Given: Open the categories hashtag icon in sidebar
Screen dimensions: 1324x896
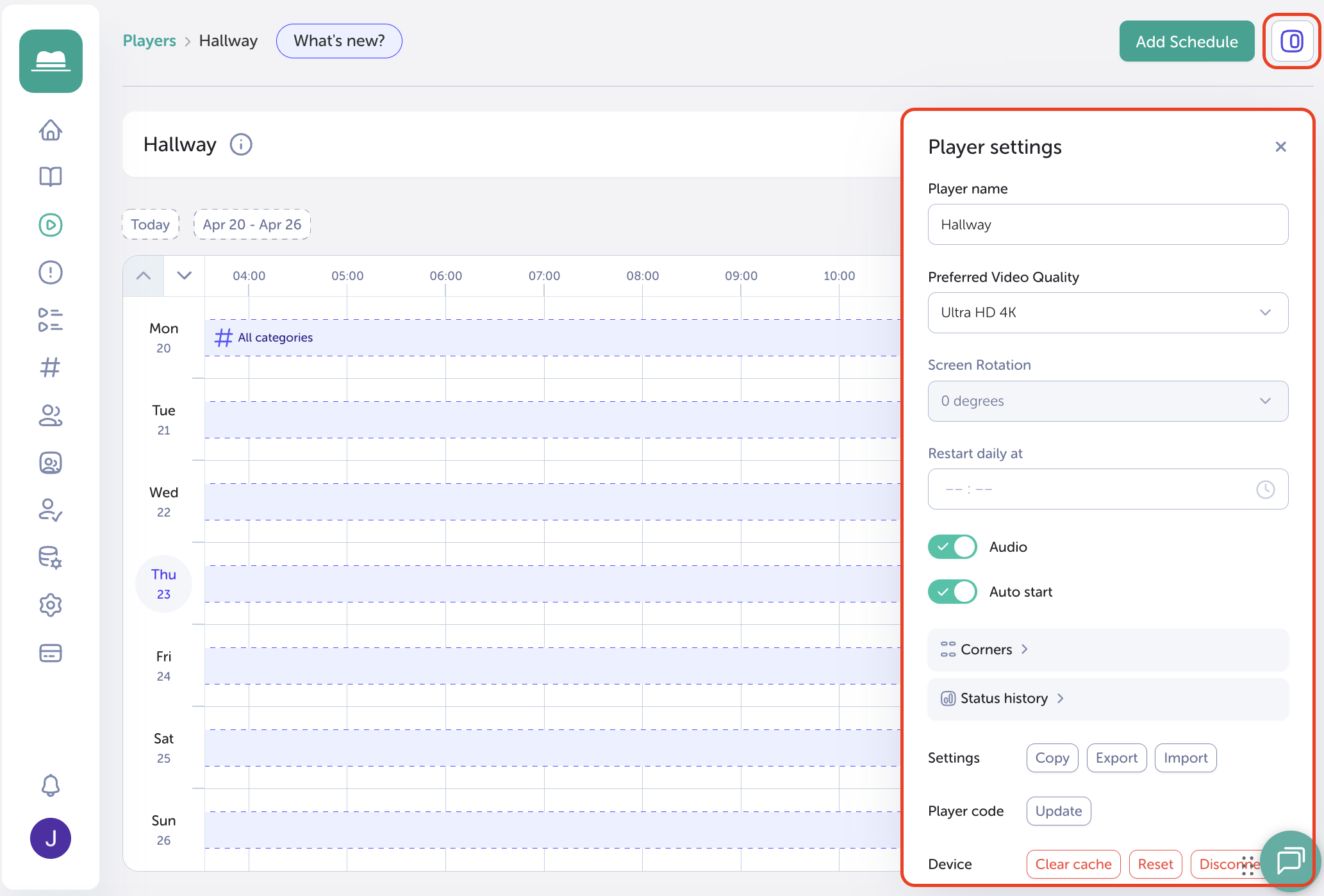Looking at the screenshot, I should [x=51, y=367].
